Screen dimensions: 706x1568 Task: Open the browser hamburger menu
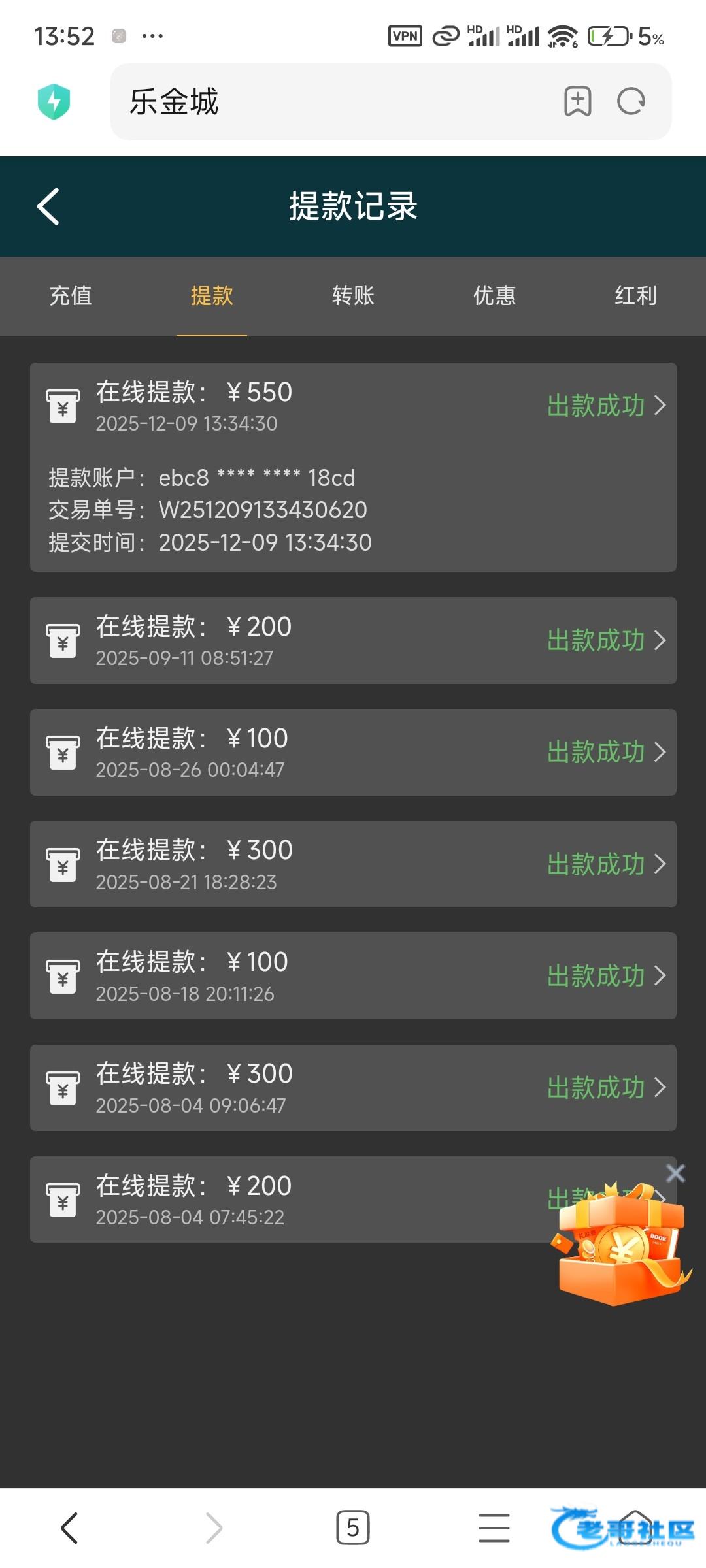494,1527
